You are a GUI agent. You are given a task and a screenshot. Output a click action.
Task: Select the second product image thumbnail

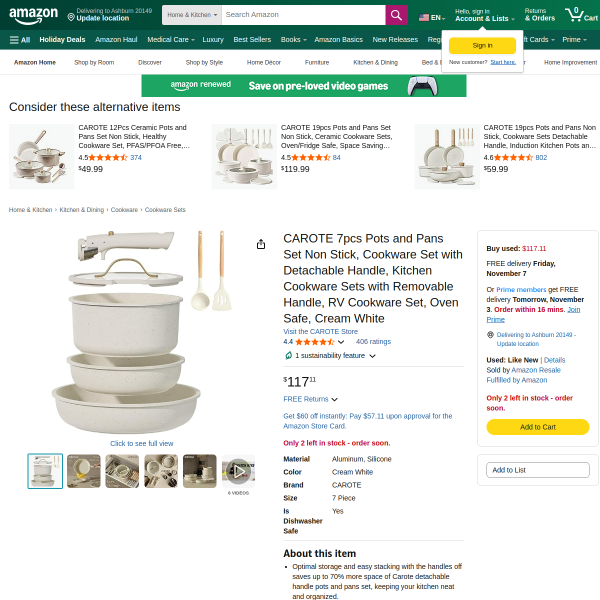pyautogui.click(x=84, y=471)
